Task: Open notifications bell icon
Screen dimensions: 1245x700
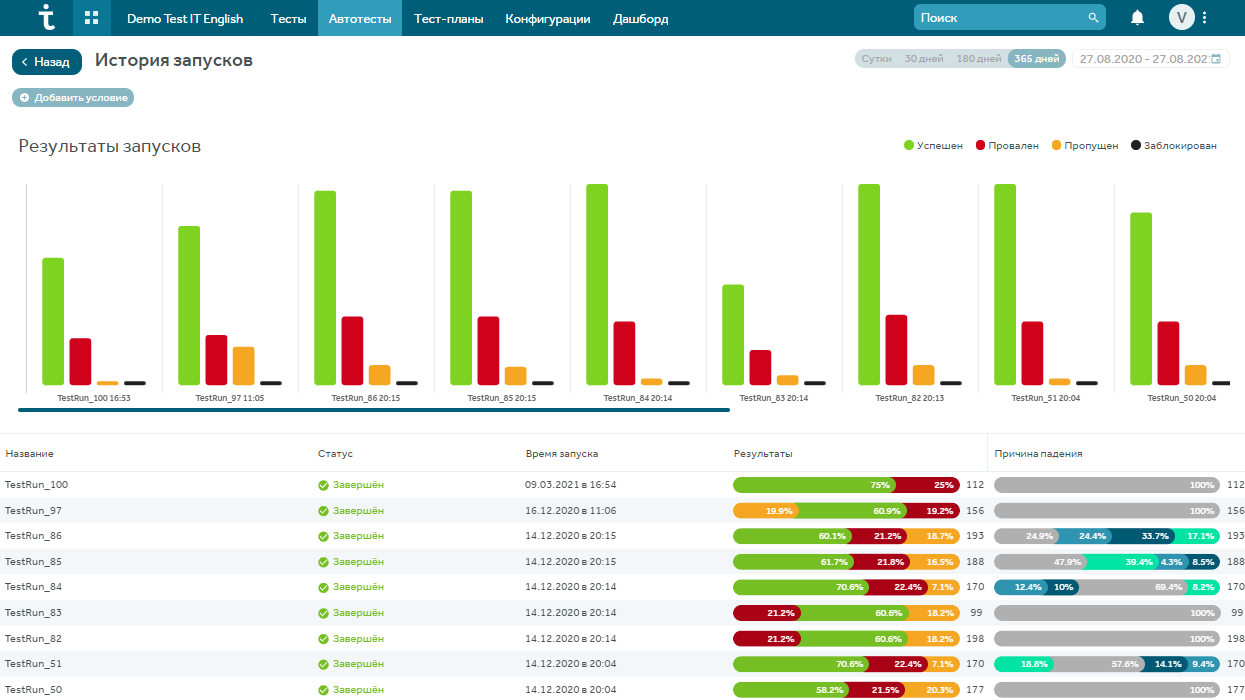Action: click(x=1137, y=18)
